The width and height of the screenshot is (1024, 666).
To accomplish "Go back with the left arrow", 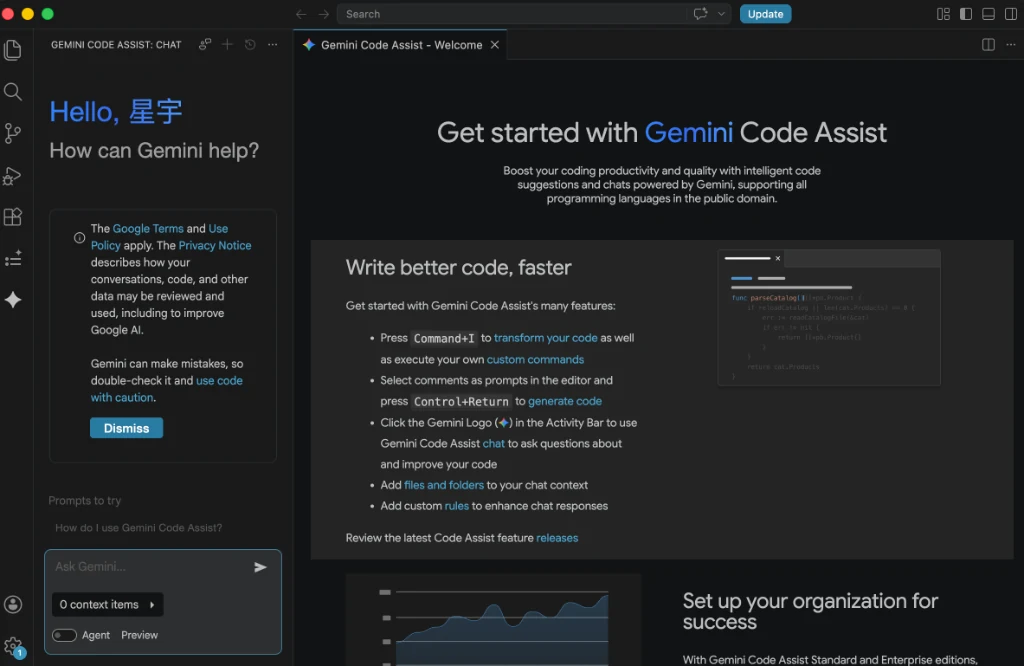I will click(x=301, y=14).
